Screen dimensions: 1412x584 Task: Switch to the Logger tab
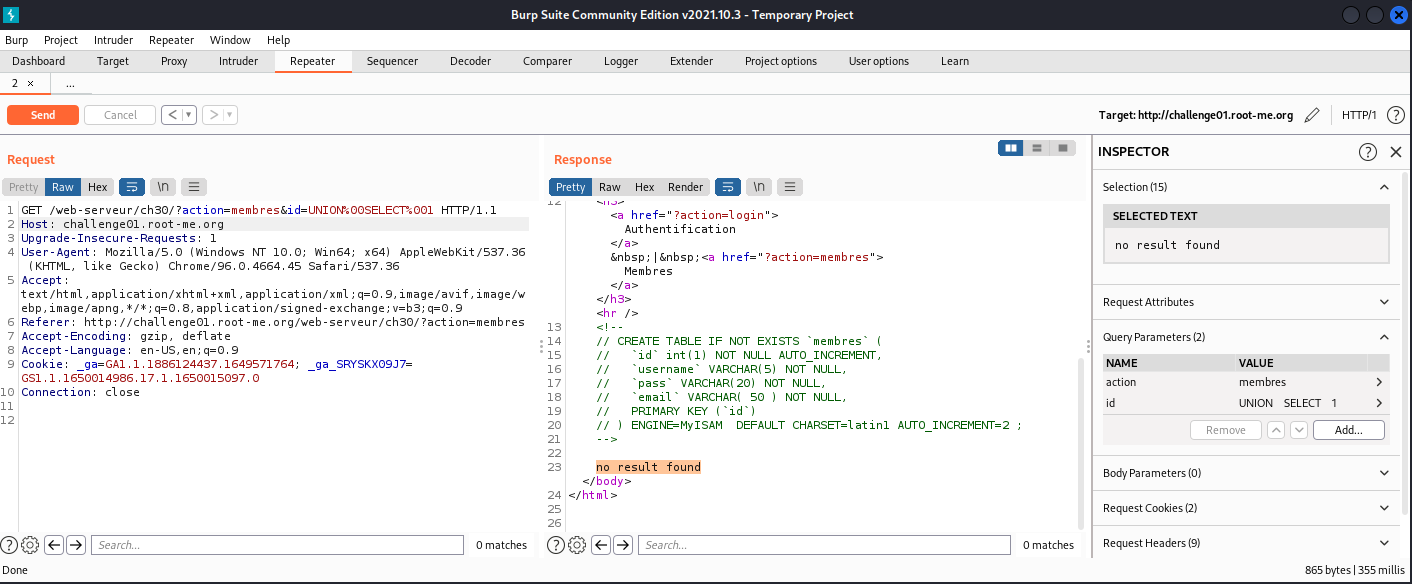(x=621, y=61)
